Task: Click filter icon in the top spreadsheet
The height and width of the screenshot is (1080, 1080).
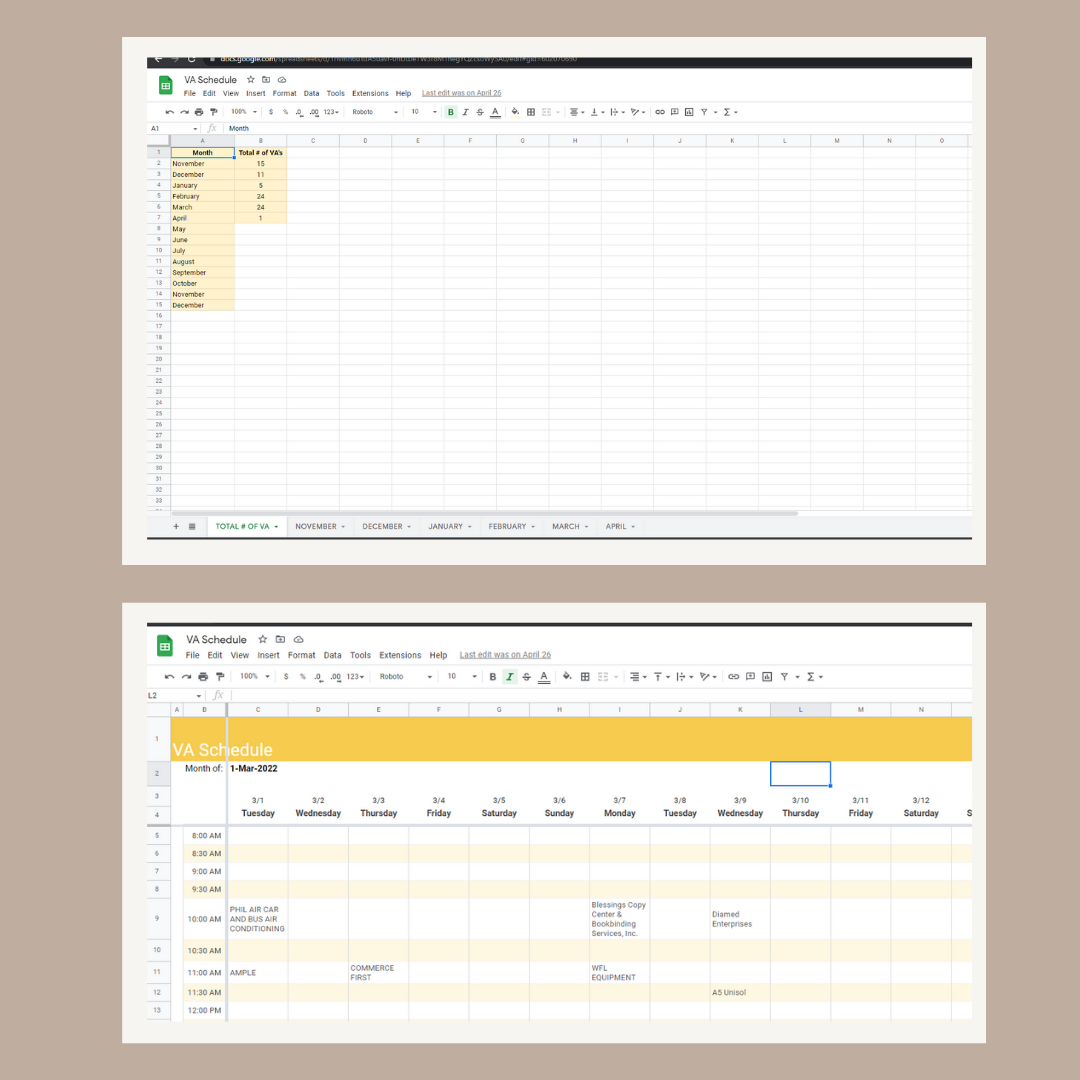Action: (704, 112)
